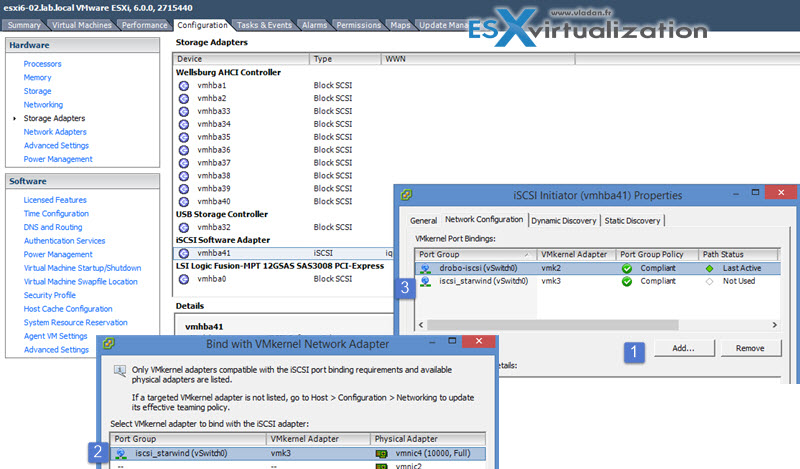The height and width of the screenshot is (469, 800).
Task: Open the Permissions tab
Action: pos(359,25)
